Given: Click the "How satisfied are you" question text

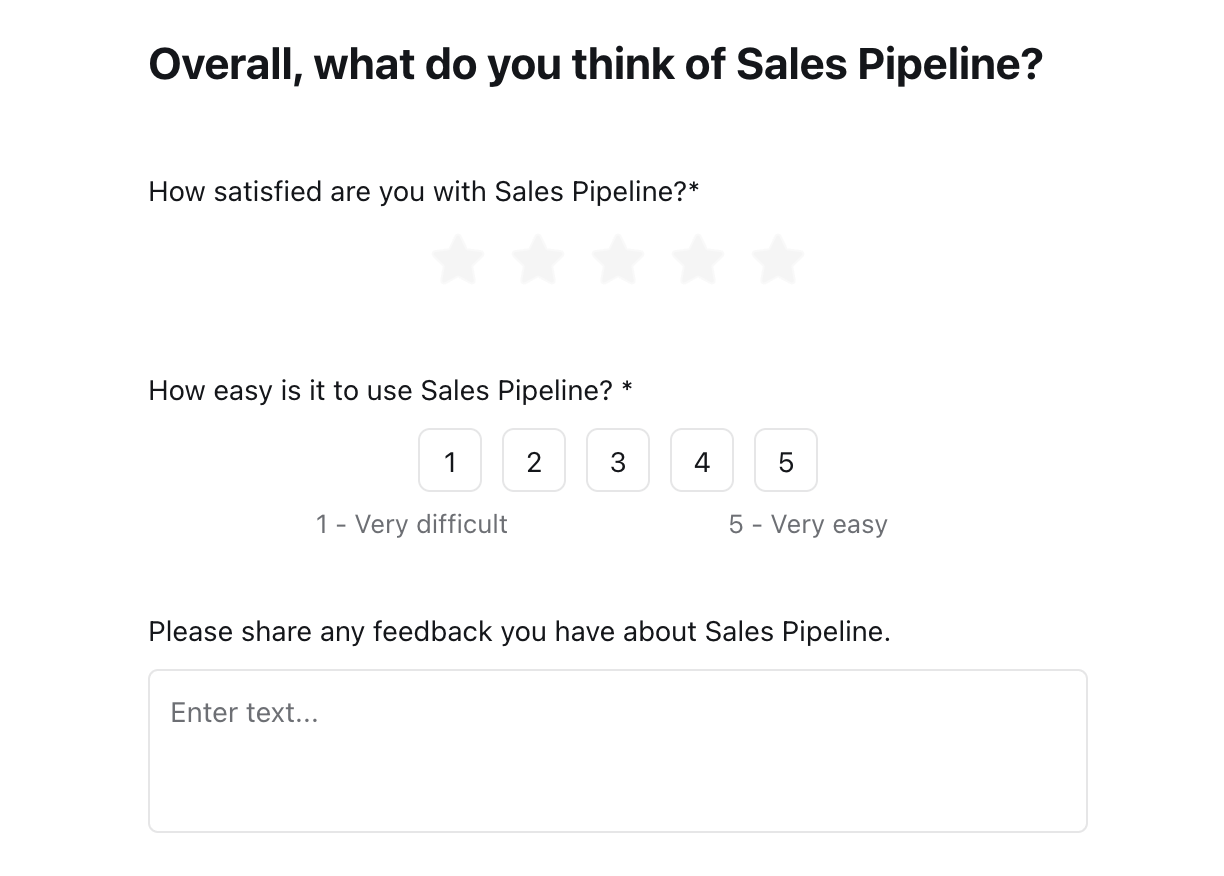Looking at the screenshot, I should (417, 191).
